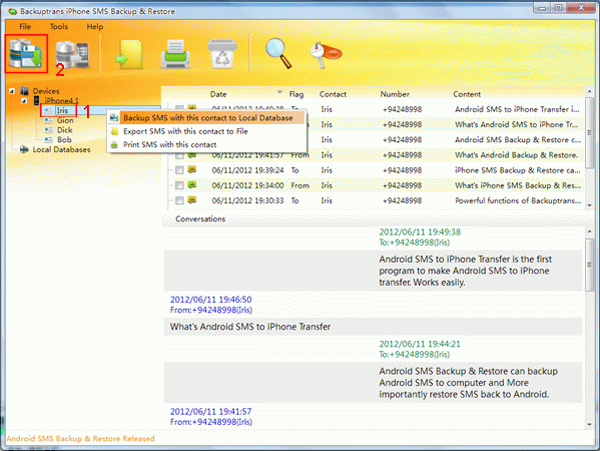The height and width of the screenshot is (451, 600).
Task: Click the Local Databases icon in tree
Action: point(24,149)
